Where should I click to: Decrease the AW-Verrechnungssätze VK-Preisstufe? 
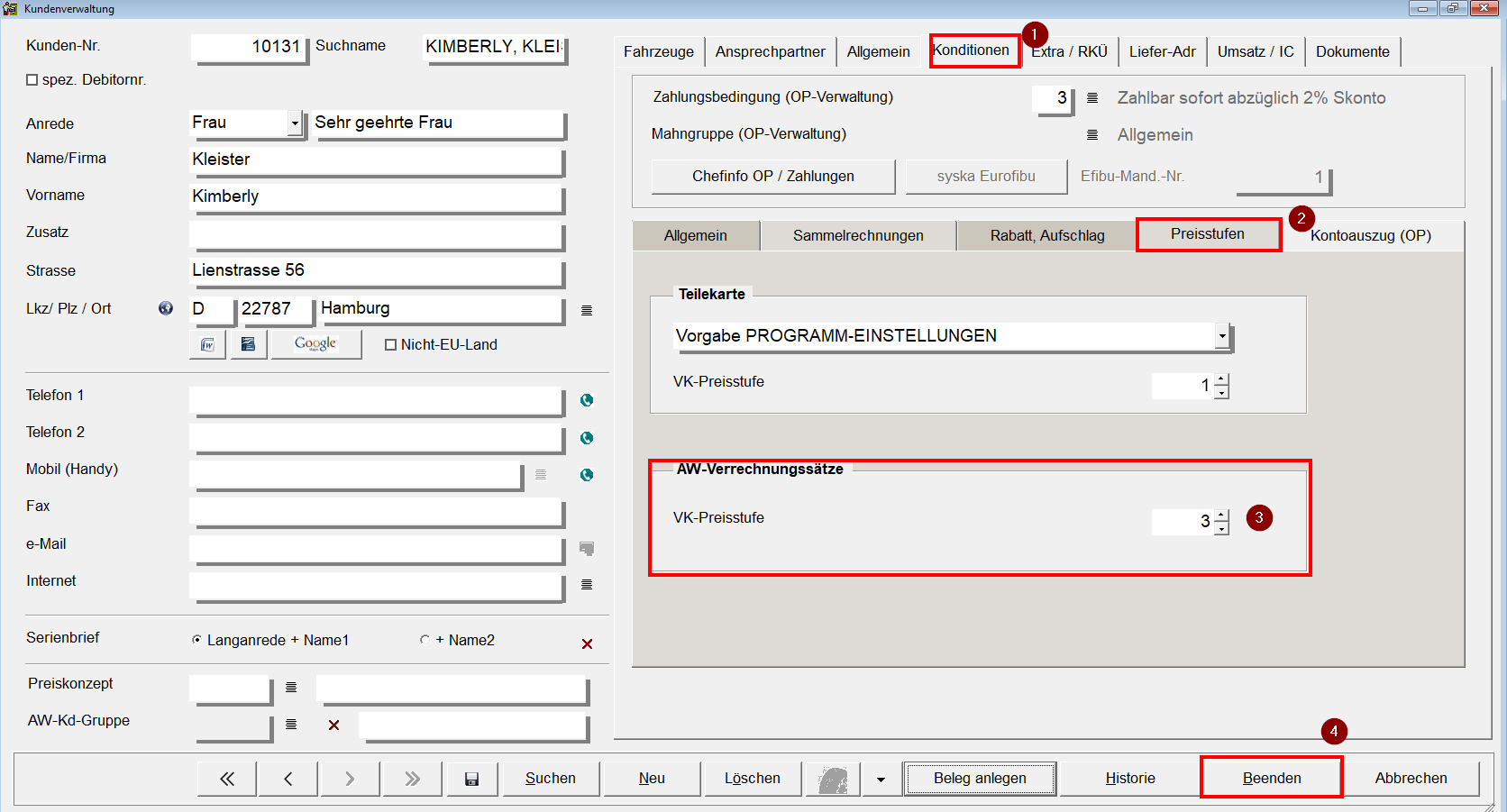tap(1221, 528)
